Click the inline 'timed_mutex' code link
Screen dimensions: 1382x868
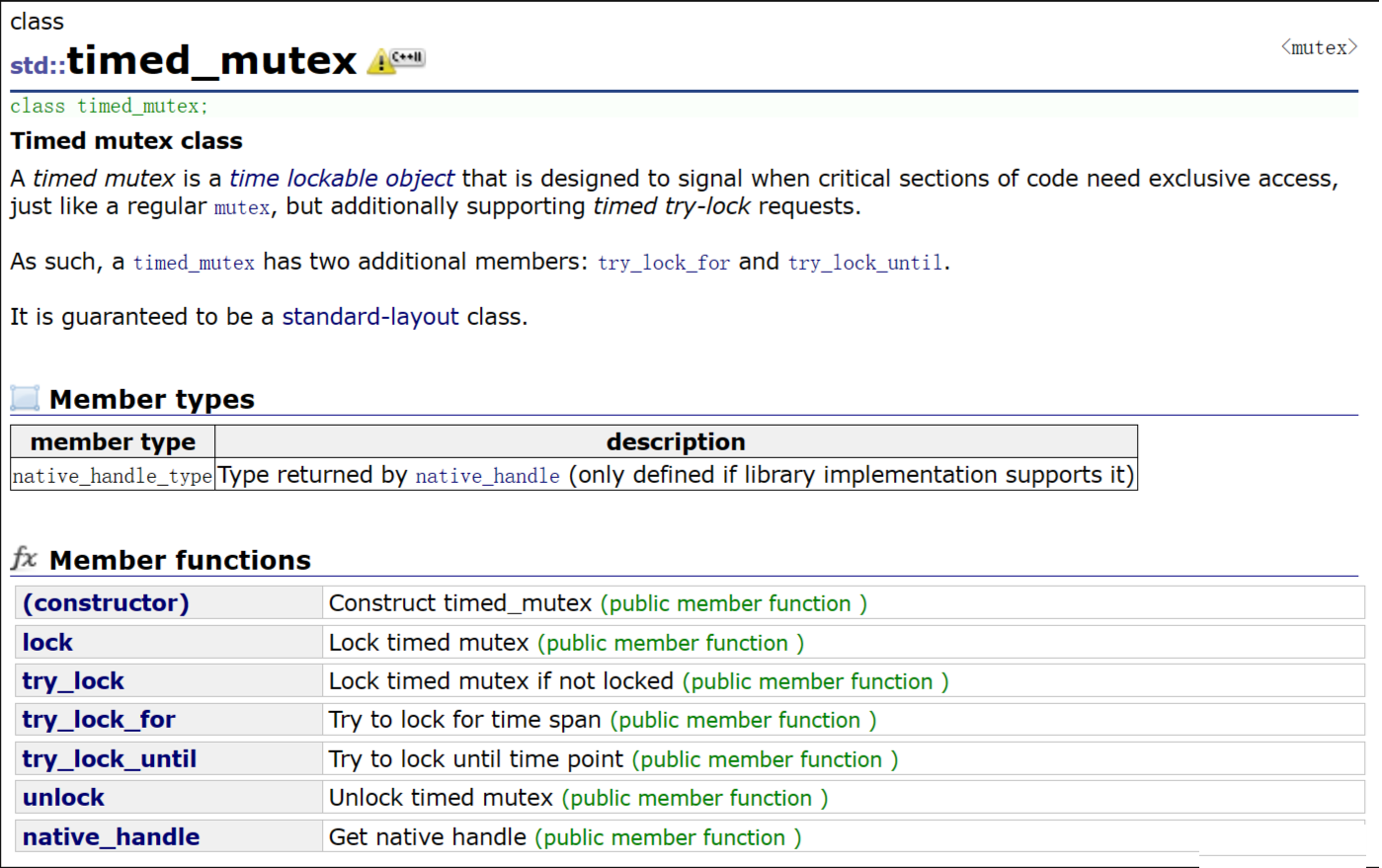click(x=194, y=263)
